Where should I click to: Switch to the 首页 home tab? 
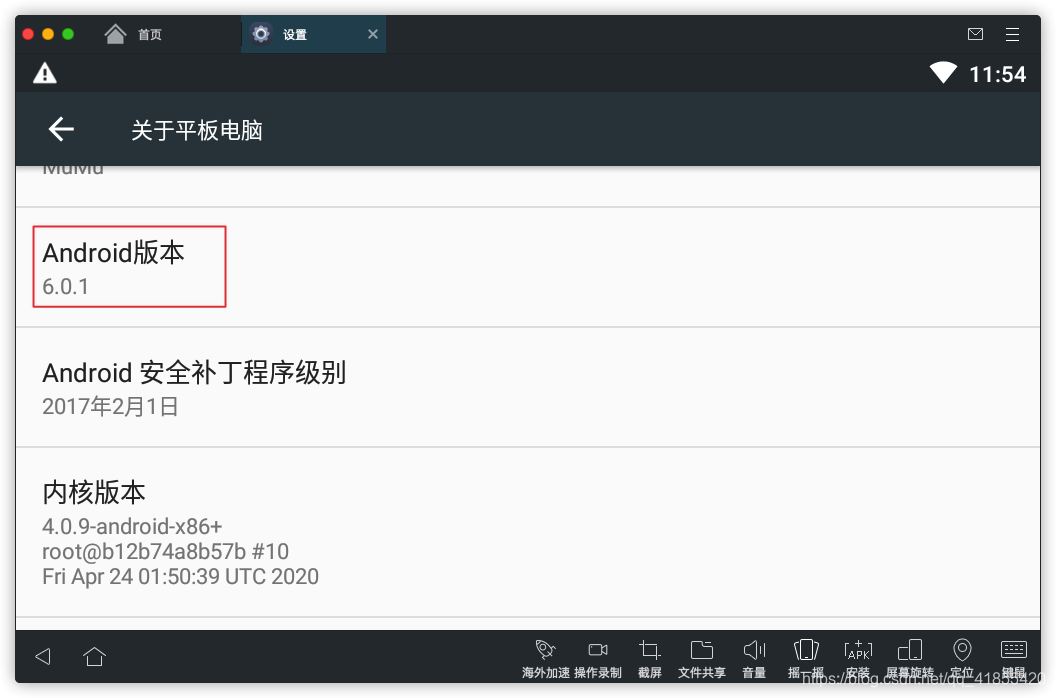tap(133, 34)
